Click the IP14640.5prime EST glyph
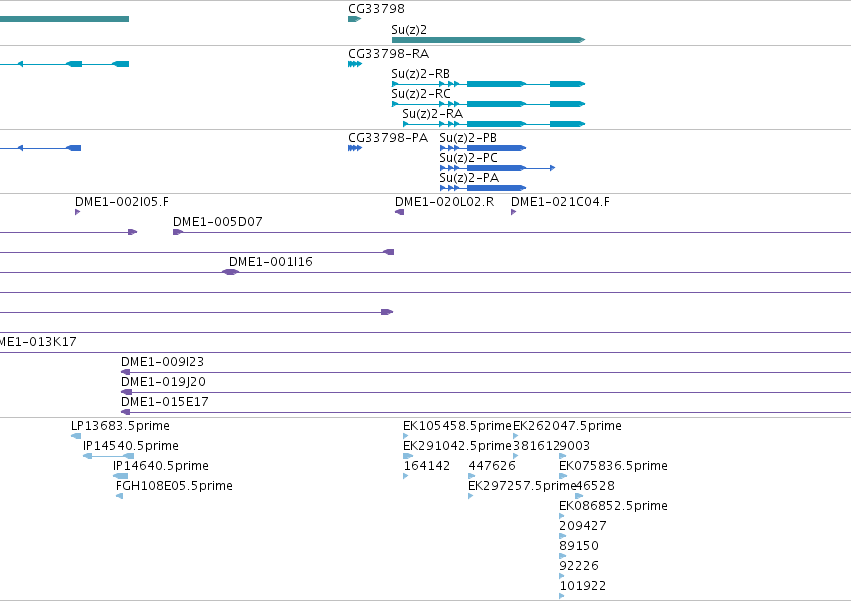Screen dimensions: 851x601 click(x=120, y=476)
